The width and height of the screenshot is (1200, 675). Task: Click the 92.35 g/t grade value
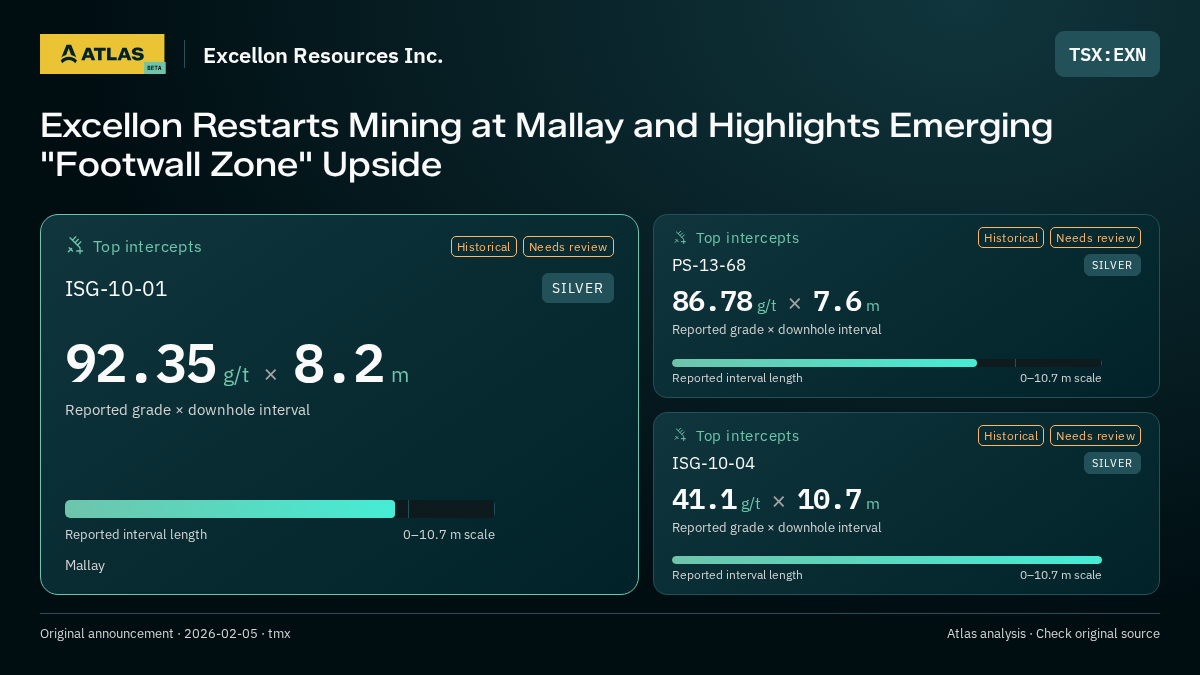coord(157,364)
